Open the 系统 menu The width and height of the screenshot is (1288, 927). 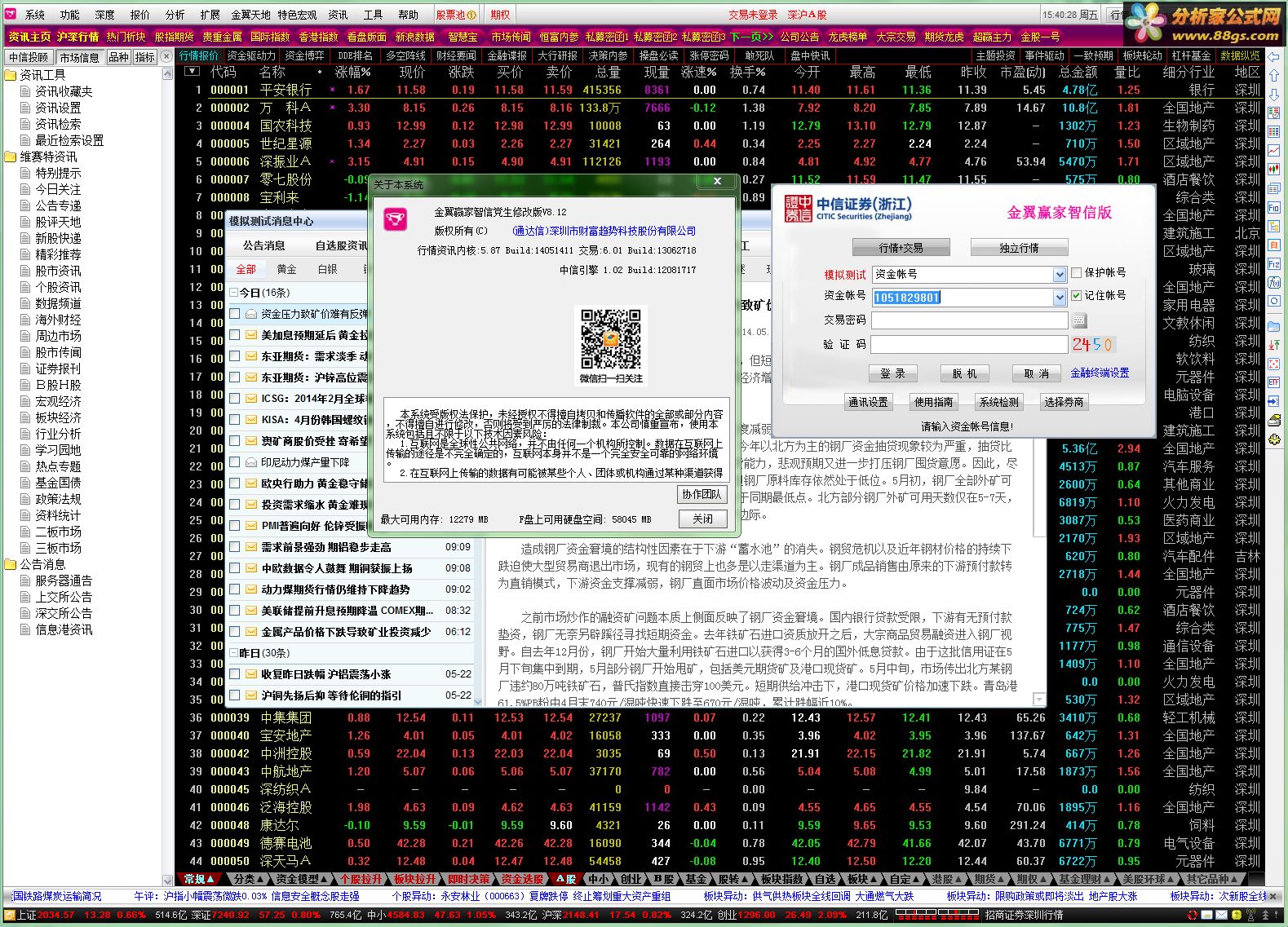tap(34, 15)
